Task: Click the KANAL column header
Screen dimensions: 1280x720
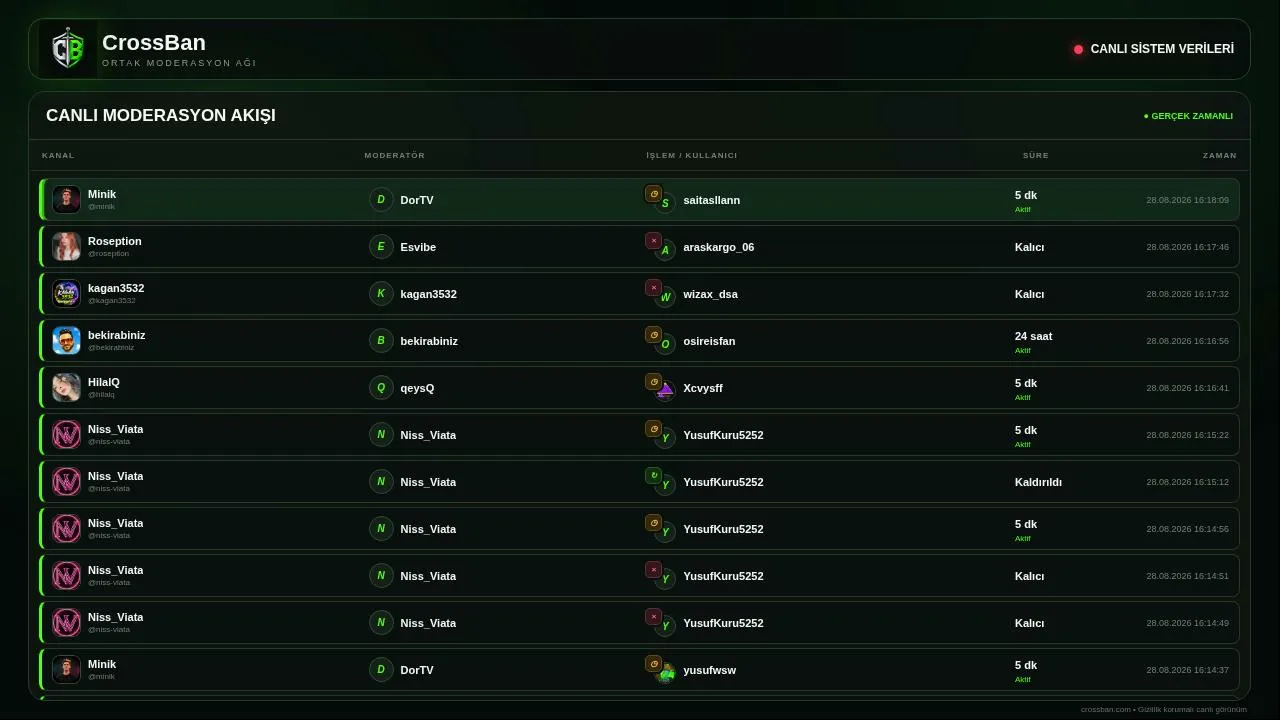Action: click(58, 156)
